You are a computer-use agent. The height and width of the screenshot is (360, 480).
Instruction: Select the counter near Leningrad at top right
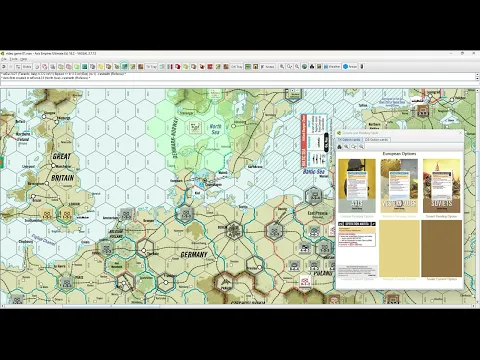pos(423,110)
